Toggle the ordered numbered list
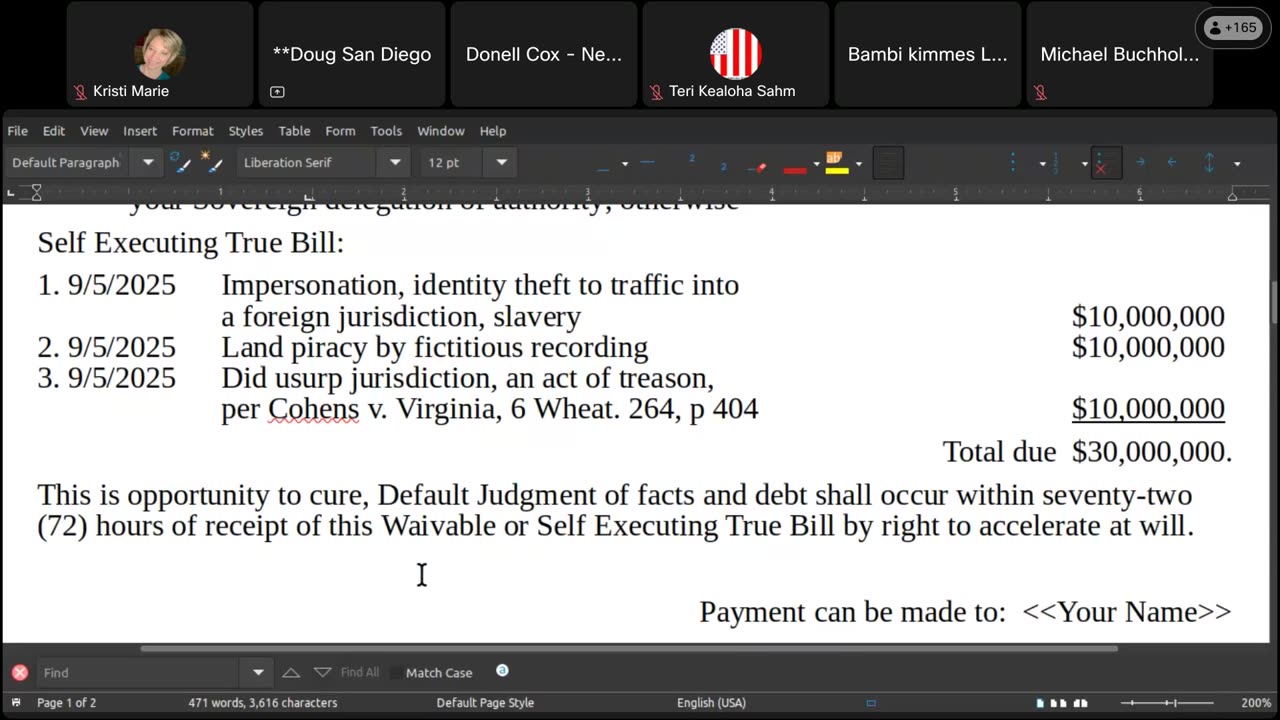 (x=1056, y=163)
